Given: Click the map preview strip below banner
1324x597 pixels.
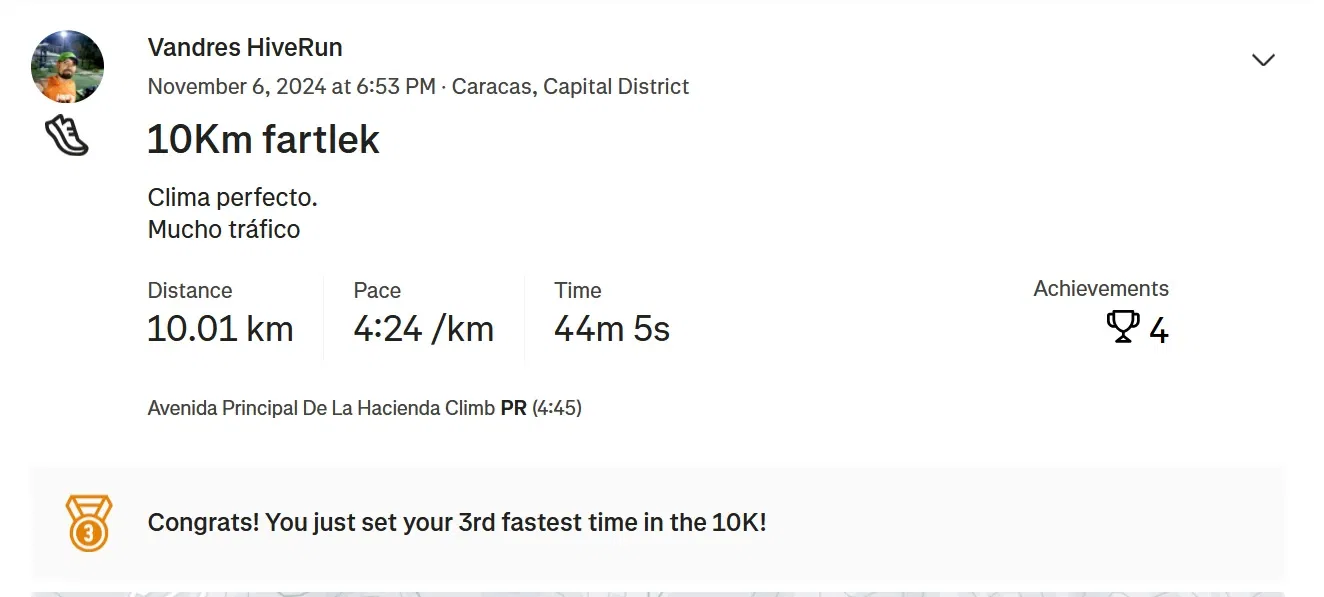Looking at the screenshot, I should pyautogui.click(x=657, y=593).
